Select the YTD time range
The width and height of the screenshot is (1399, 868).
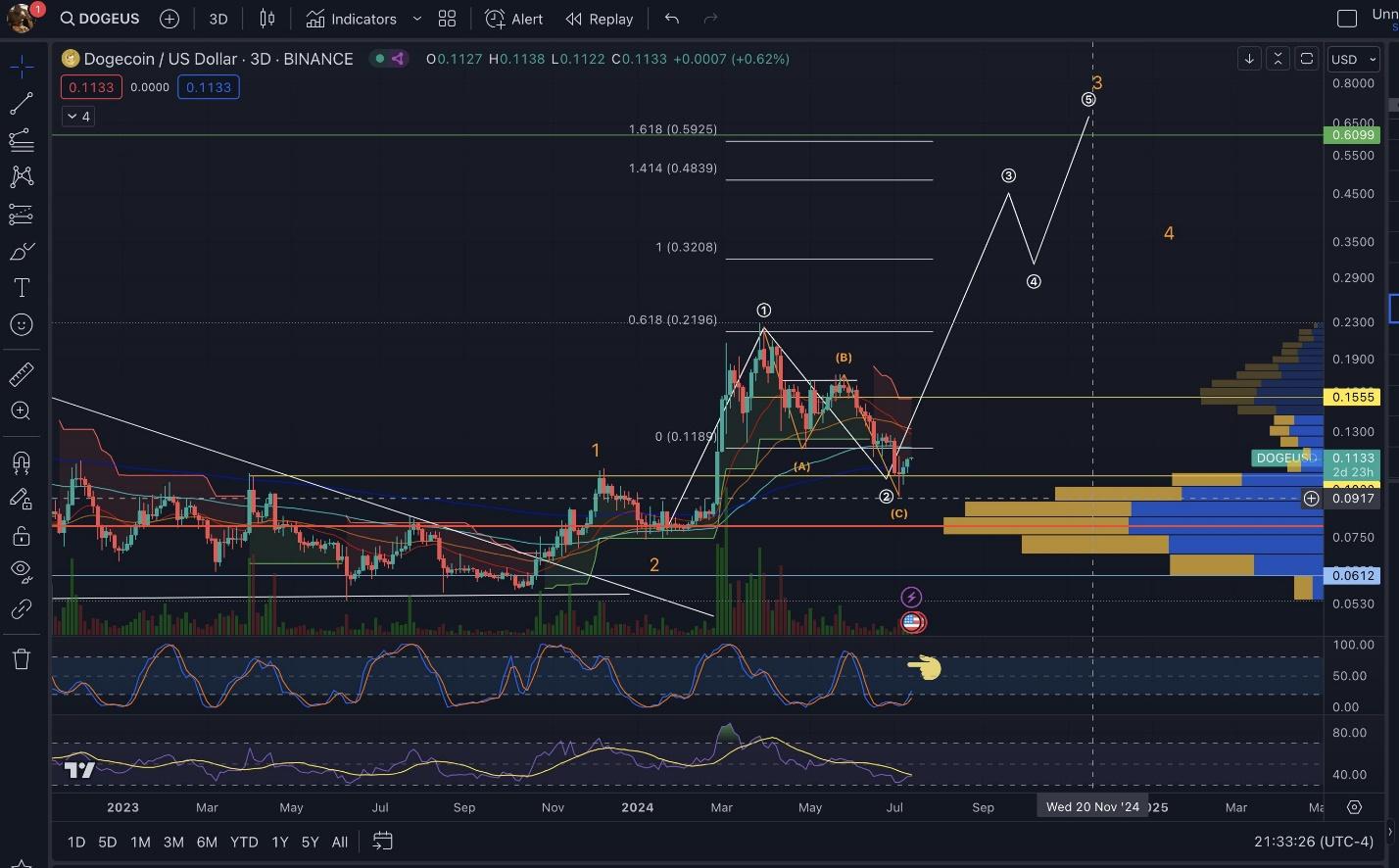click(x=244, y=842)
